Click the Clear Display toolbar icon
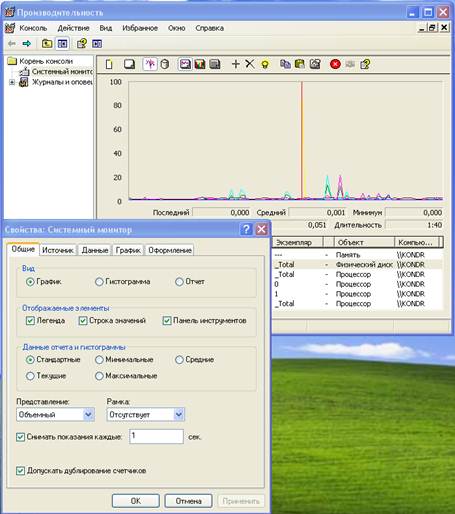Image resolution: width=455 pixels, height=514 pixels. pos(129,64)
